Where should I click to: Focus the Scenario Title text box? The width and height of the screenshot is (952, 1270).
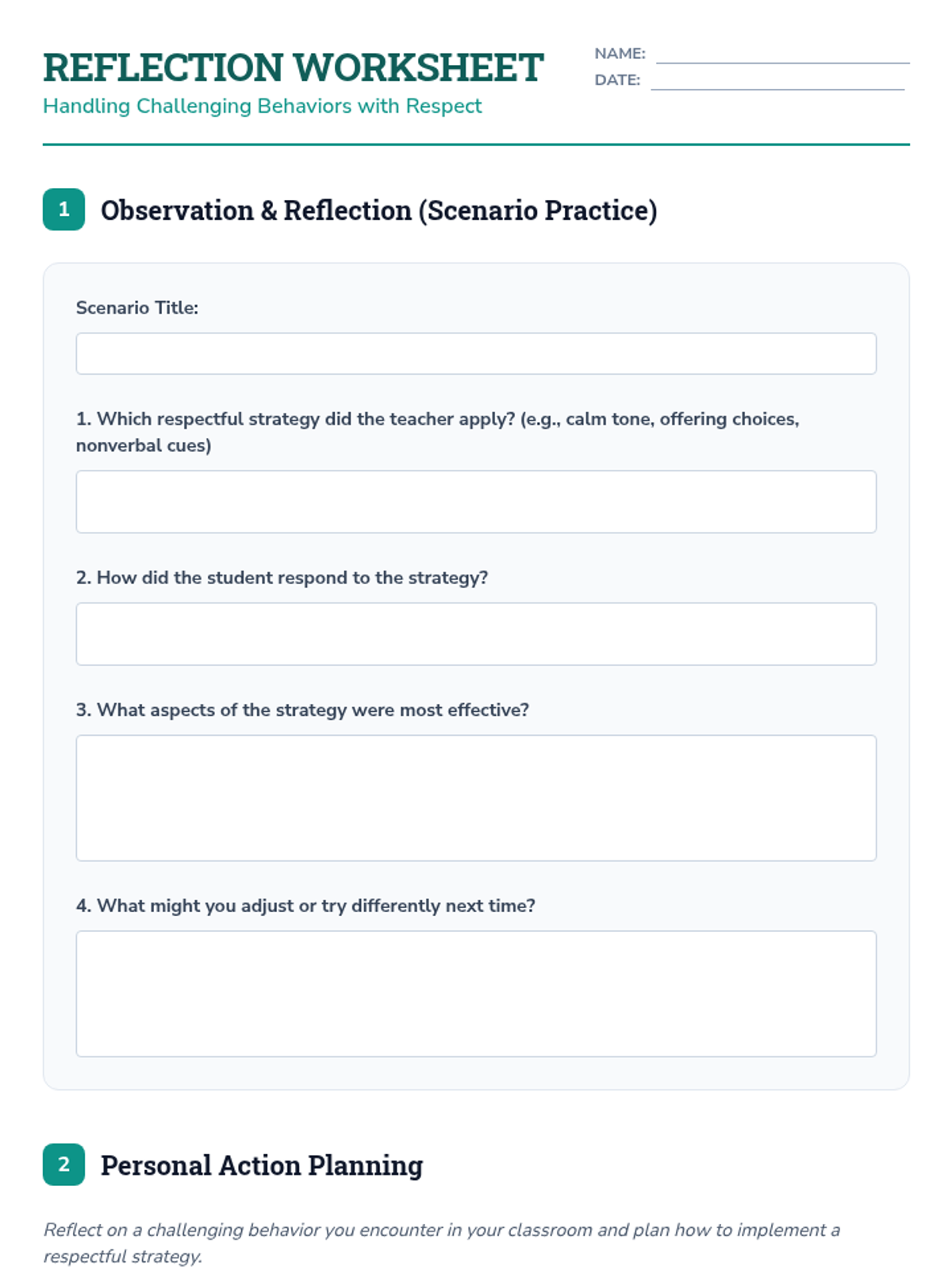click(x=476, y=354)
